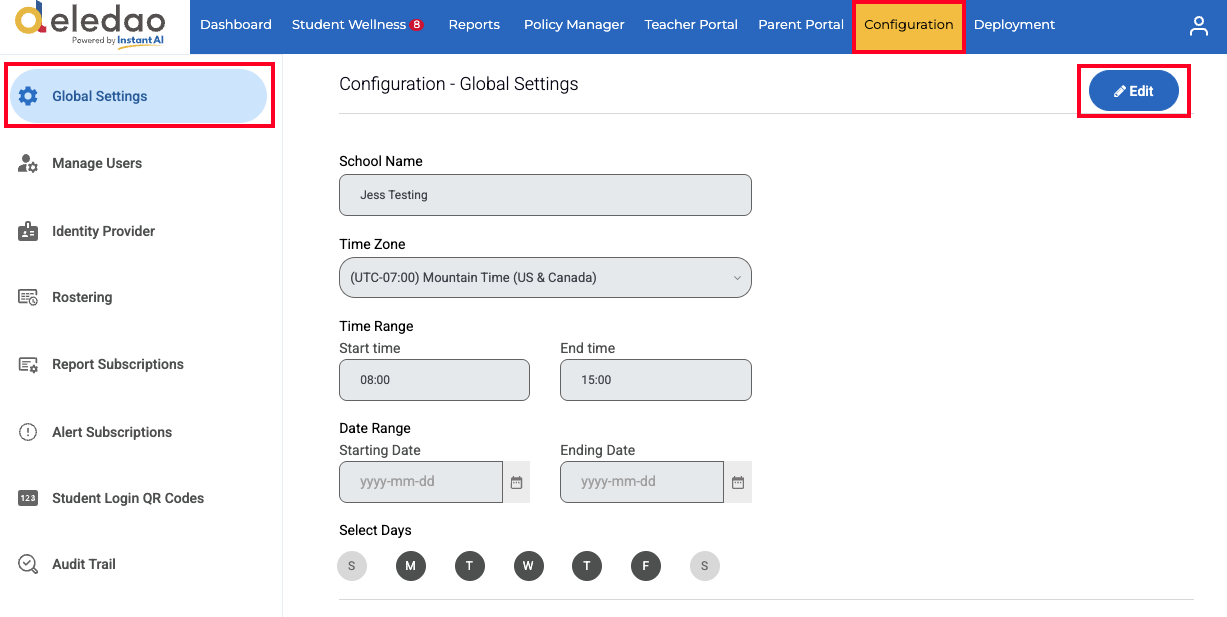1227x617 pixels.
Task: Select Global Settings in the sidebar
Action: (139, 96)
